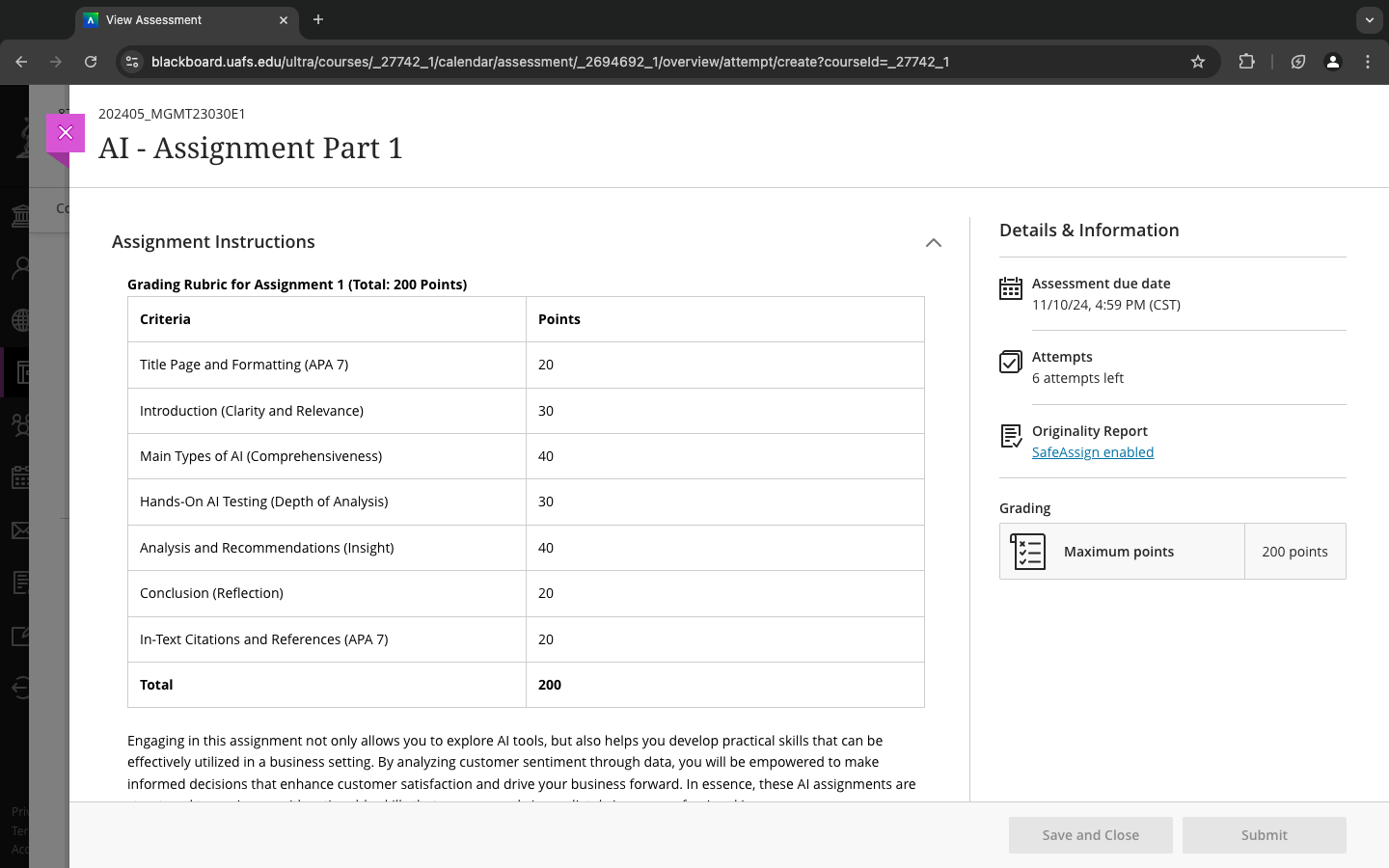Image resolution: width=1389 pixels, height=868 pixels.
Task: Click the Total row label
Action: coord(156,685)
